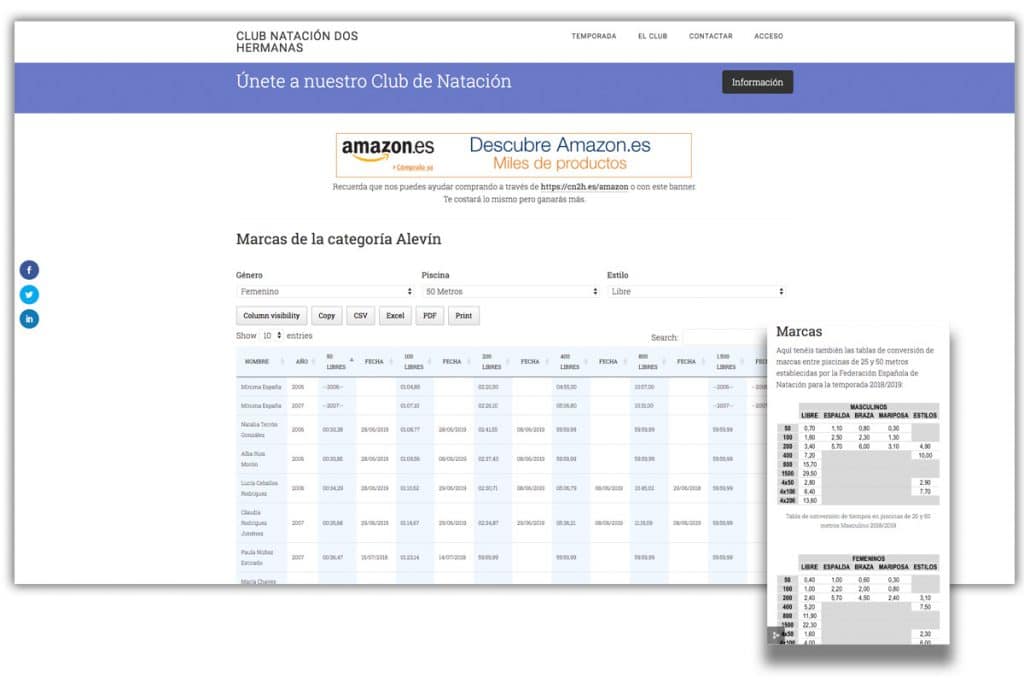Sort the table by the 200 Libres column

[x=491, y=361]
